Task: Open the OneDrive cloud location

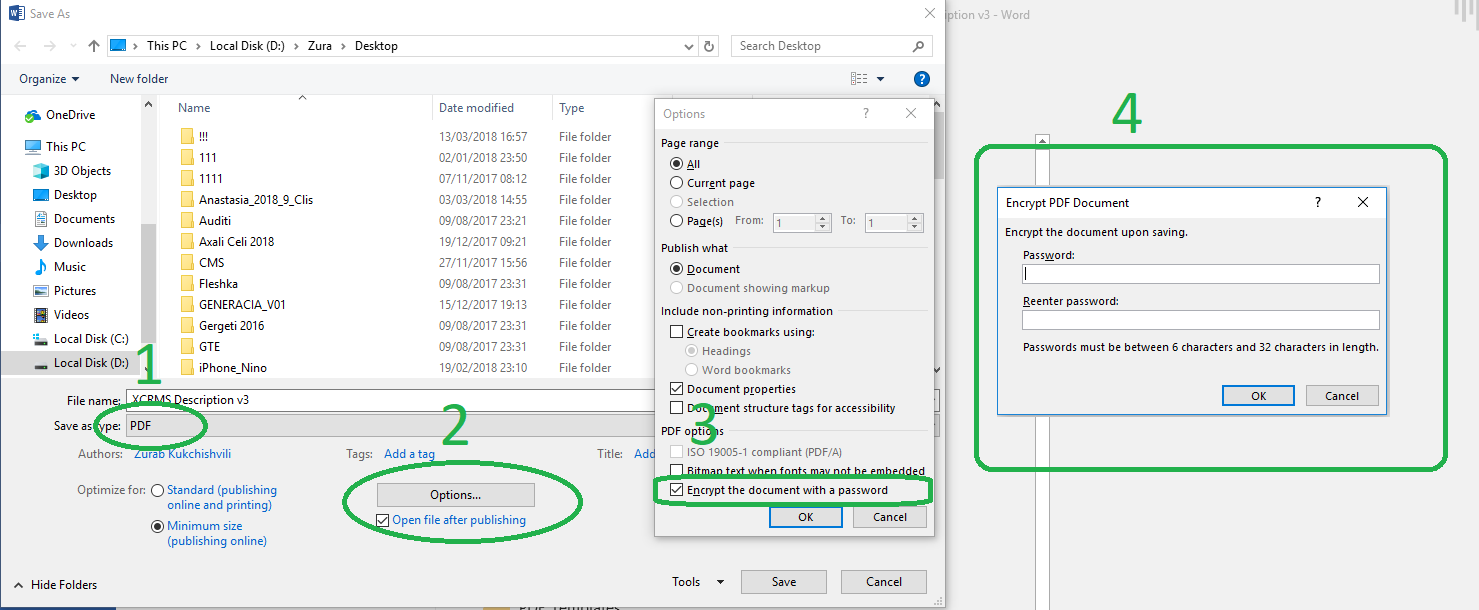Action: [x=69, y=115]
